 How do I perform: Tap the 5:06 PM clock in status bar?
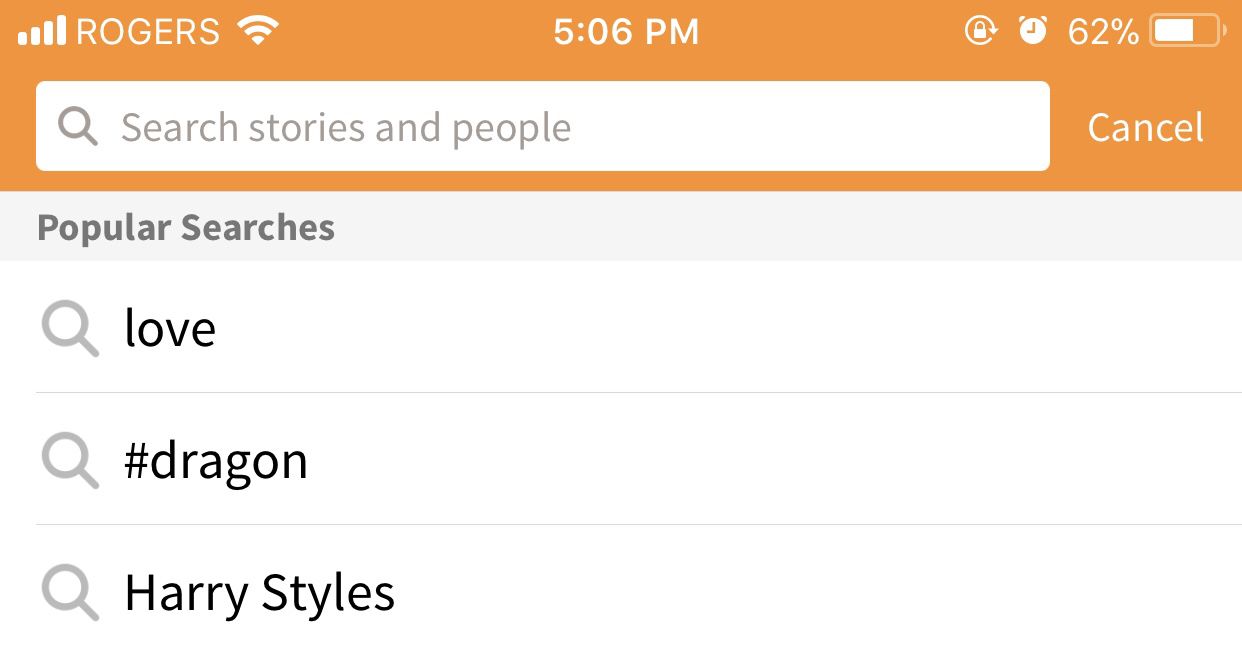coord(626,30)
